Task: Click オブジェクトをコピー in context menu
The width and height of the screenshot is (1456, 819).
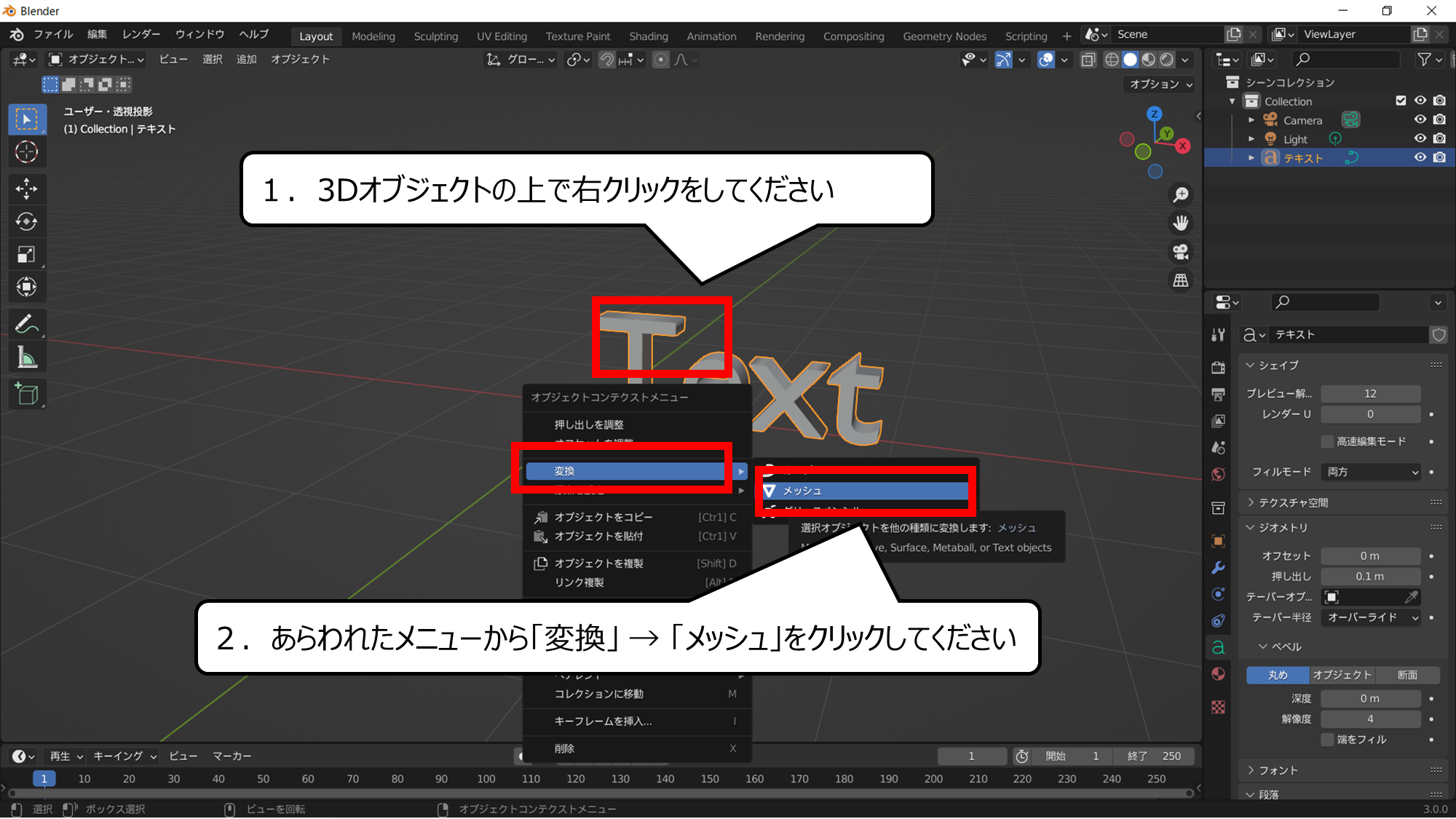Action: pos(636,517)
